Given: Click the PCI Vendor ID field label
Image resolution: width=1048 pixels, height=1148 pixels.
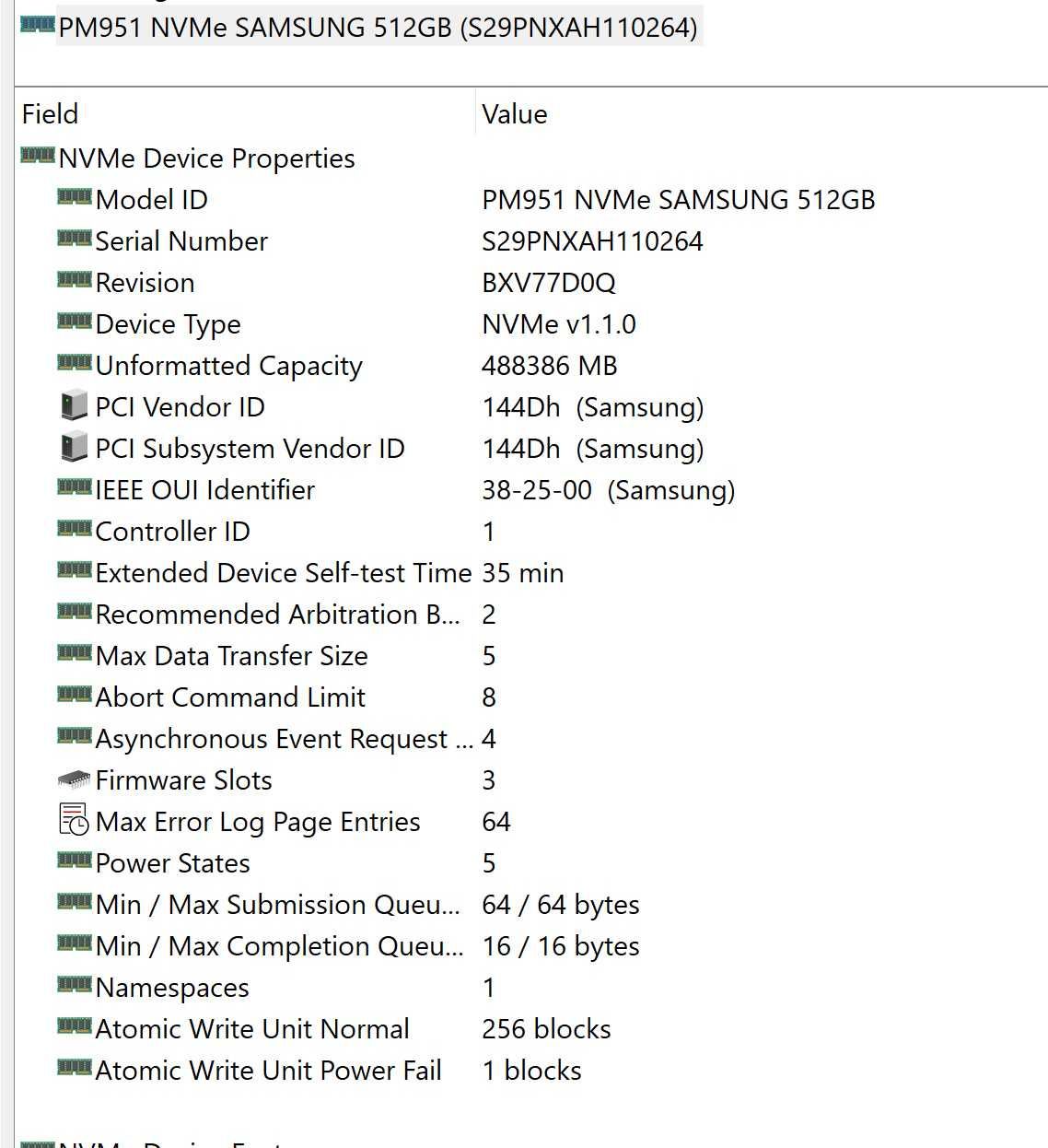Looking at the screenshot, I should 180,407.
